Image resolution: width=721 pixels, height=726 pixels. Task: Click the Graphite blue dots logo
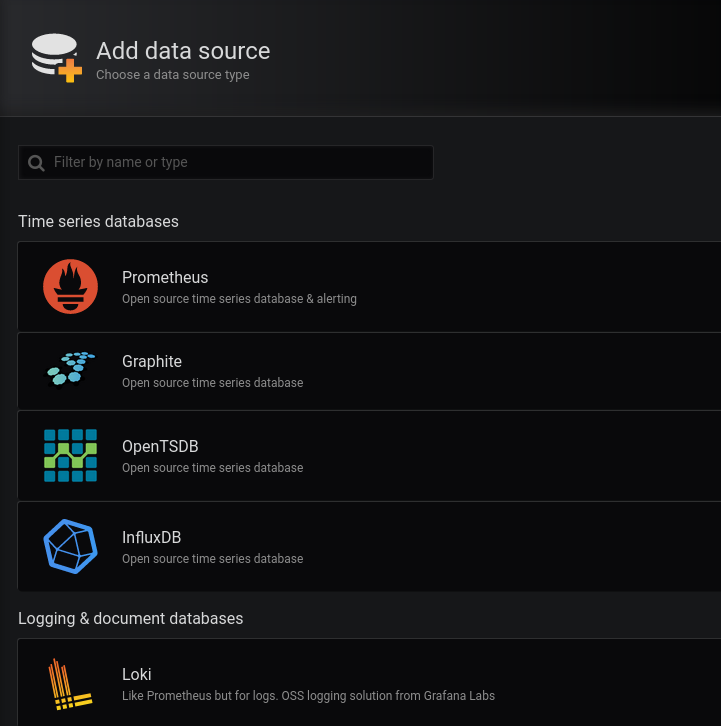[x=70, y=369]
